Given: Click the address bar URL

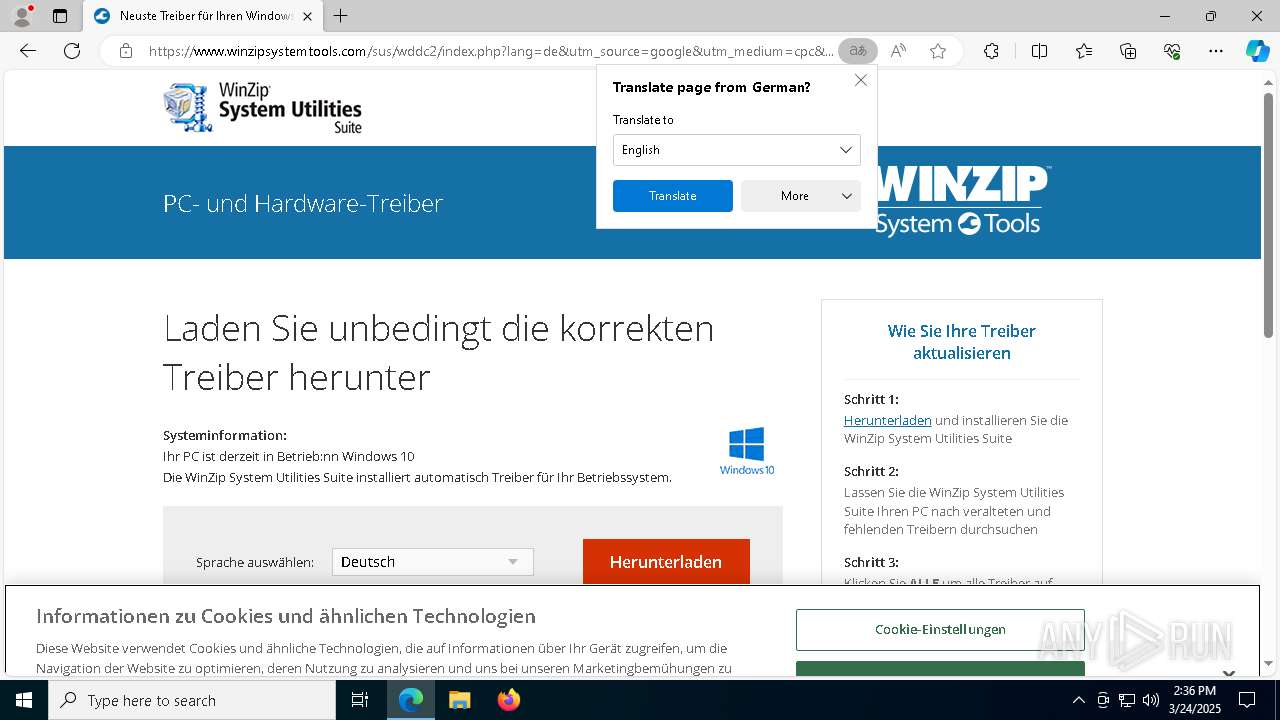Looking at the screenshot, I should point(490,51).
